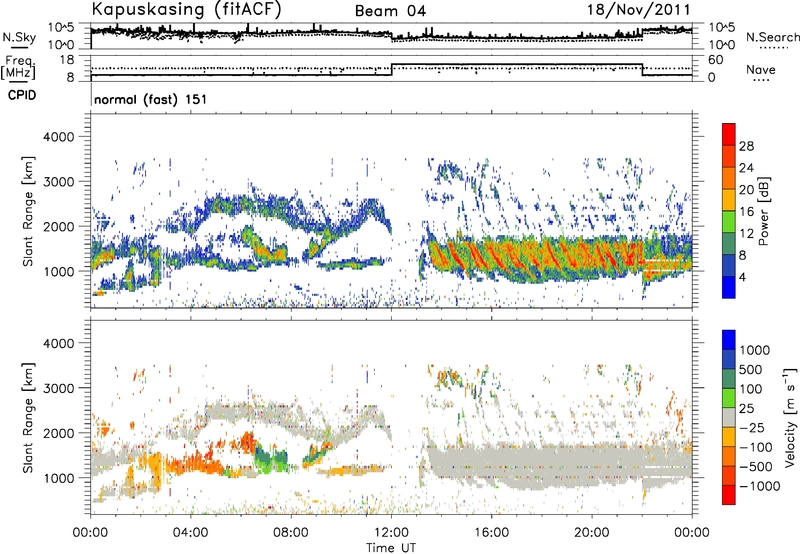Image resolution: width=800 pixels, height=554 pixels.
Task: Click the "N.Sky" legend label
Action: pyautogui.click(x=19, y=37)
